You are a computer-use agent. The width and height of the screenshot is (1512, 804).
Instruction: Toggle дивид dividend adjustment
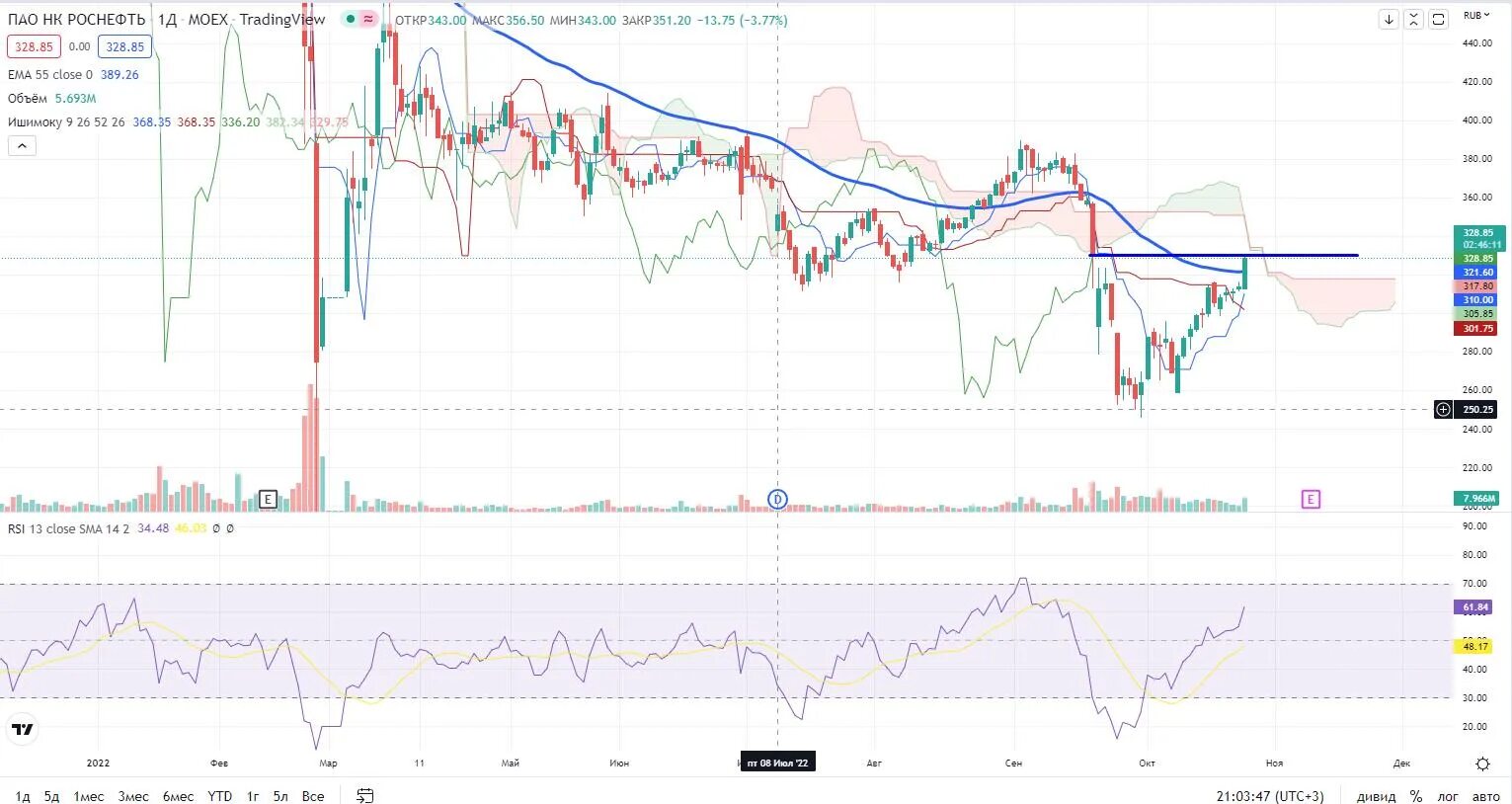pyautogui.click(x=1376, y=796)
